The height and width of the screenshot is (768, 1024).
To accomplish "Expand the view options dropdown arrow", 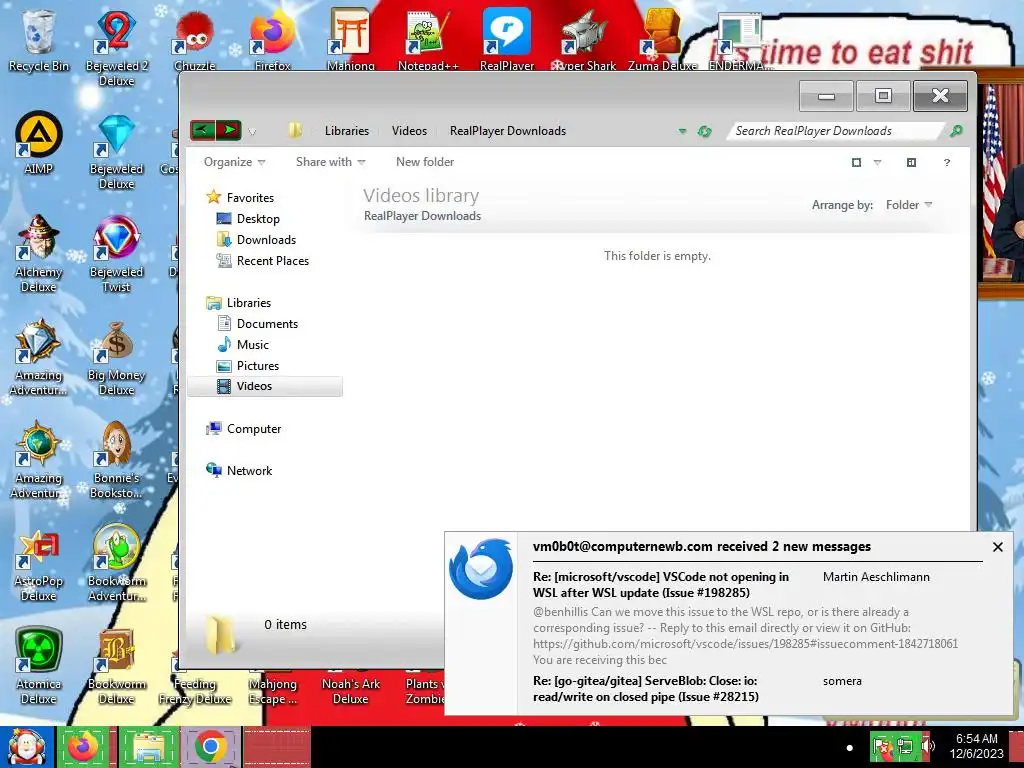I will (x=877, y=163).
